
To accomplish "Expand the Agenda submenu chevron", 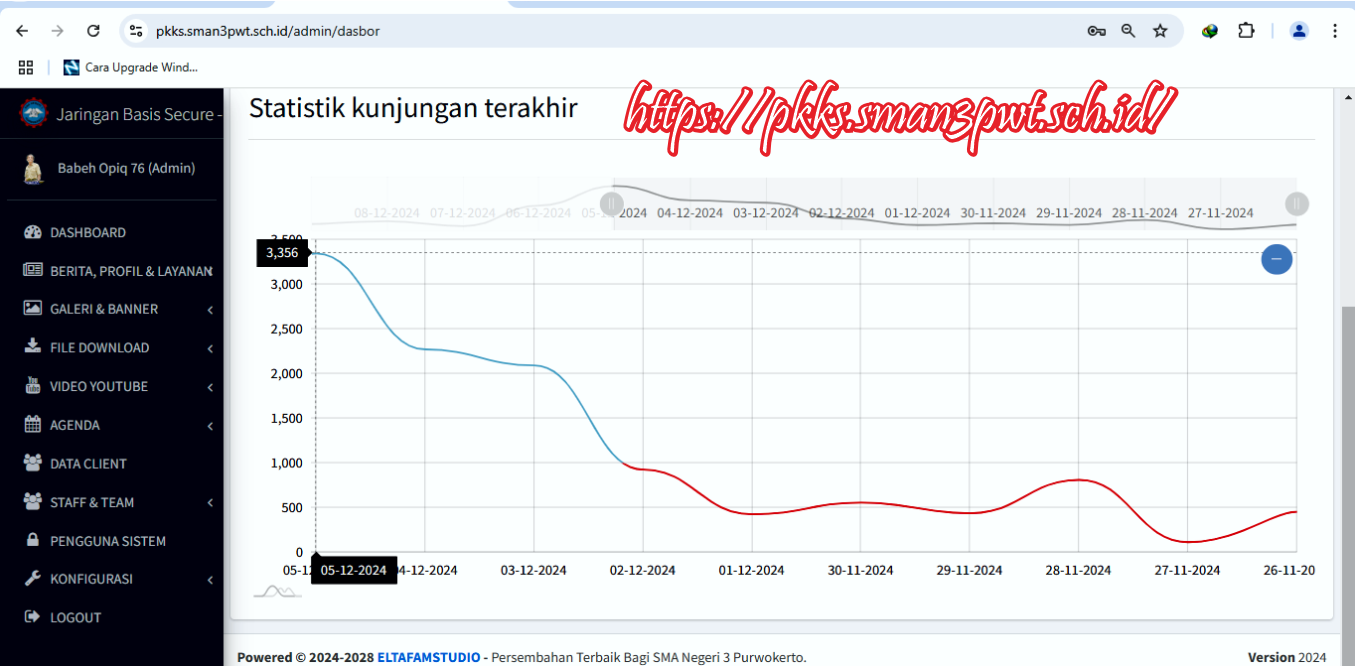I will tap(210, 426).
